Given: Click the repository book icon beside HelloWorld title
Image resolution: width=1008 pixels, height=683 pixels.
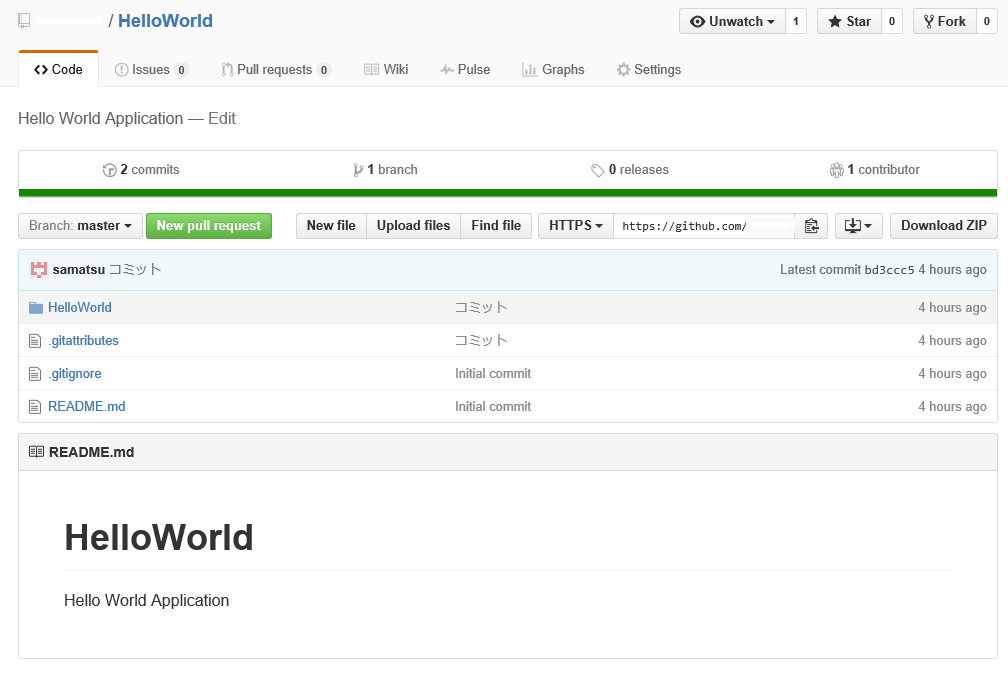Looking at the screenshot, I should 24,21.
